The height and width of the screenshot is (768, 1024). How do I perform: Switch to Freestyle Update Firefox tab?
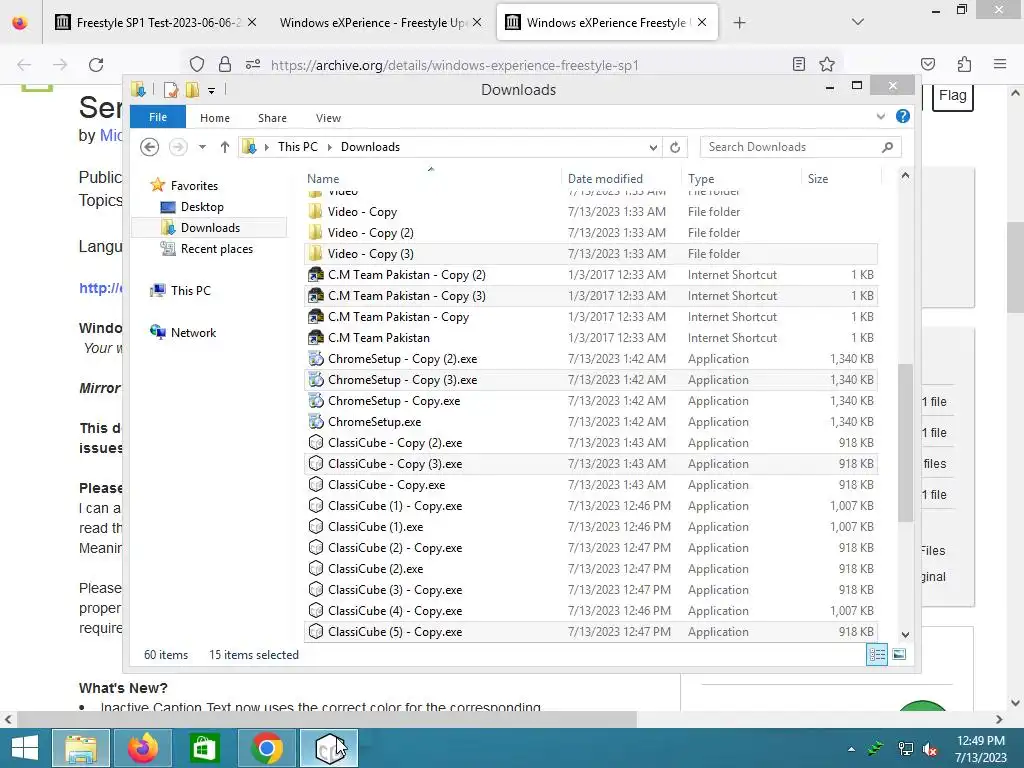click(x=379, y=22)
